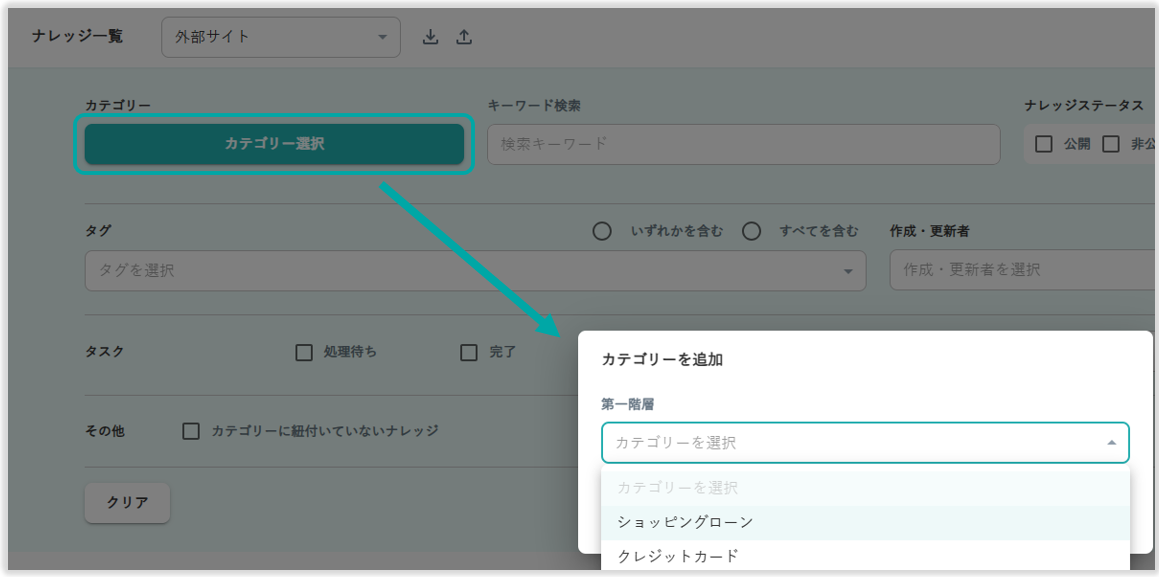Click the 検索キーワード search field
The height and width of the screenshot is (577, 1159).
pyautogui.click(x=743, y=144)
